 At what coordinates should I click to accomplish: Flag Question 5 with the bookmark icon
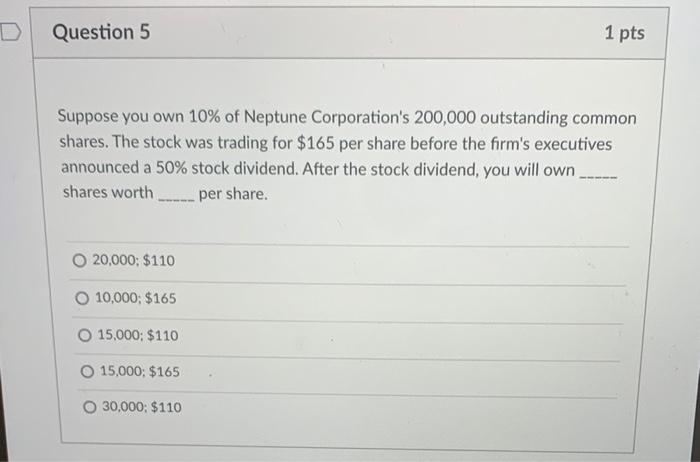click(10, 33)
